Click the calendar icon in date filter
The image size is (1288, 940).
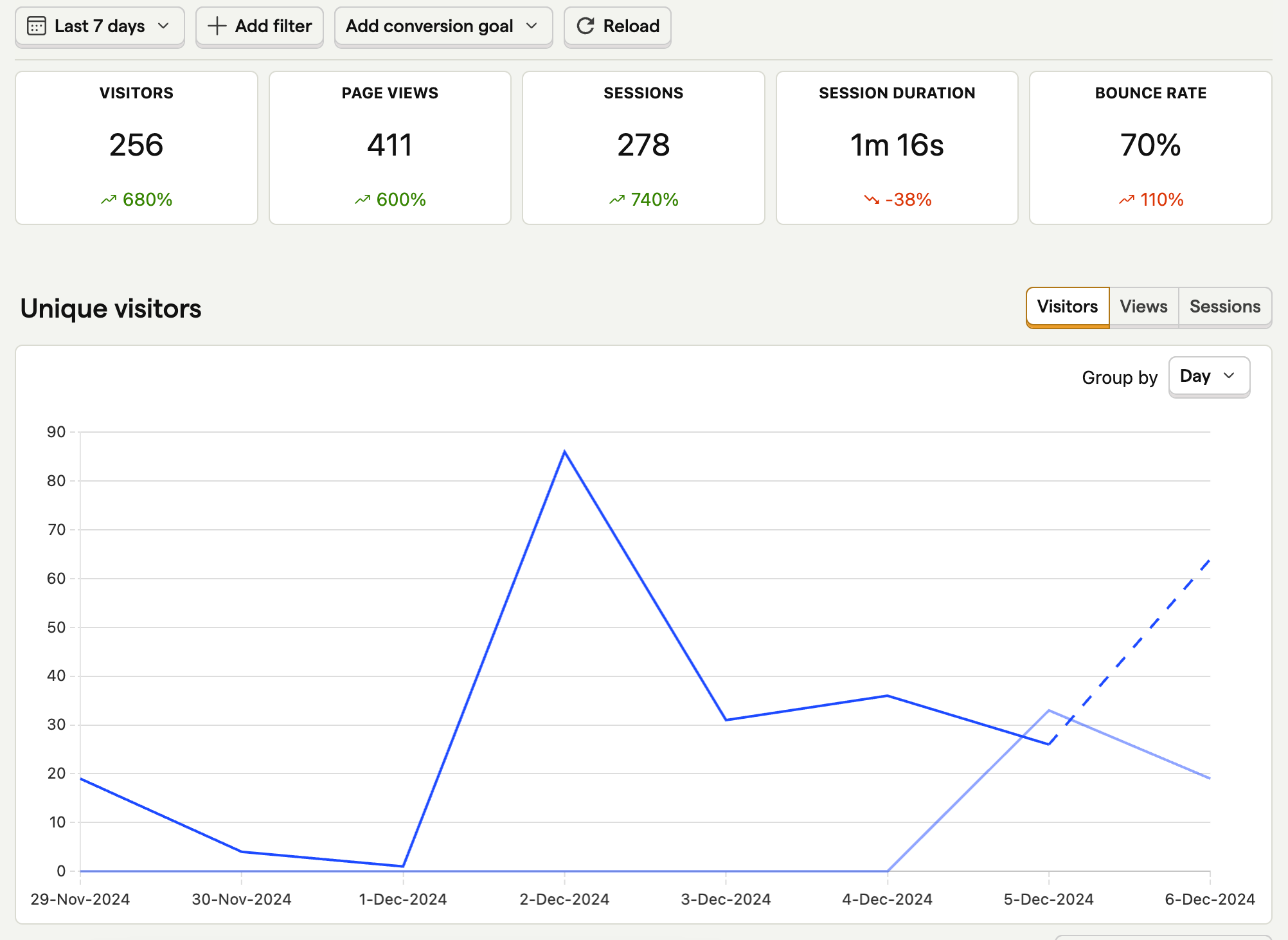37,26
